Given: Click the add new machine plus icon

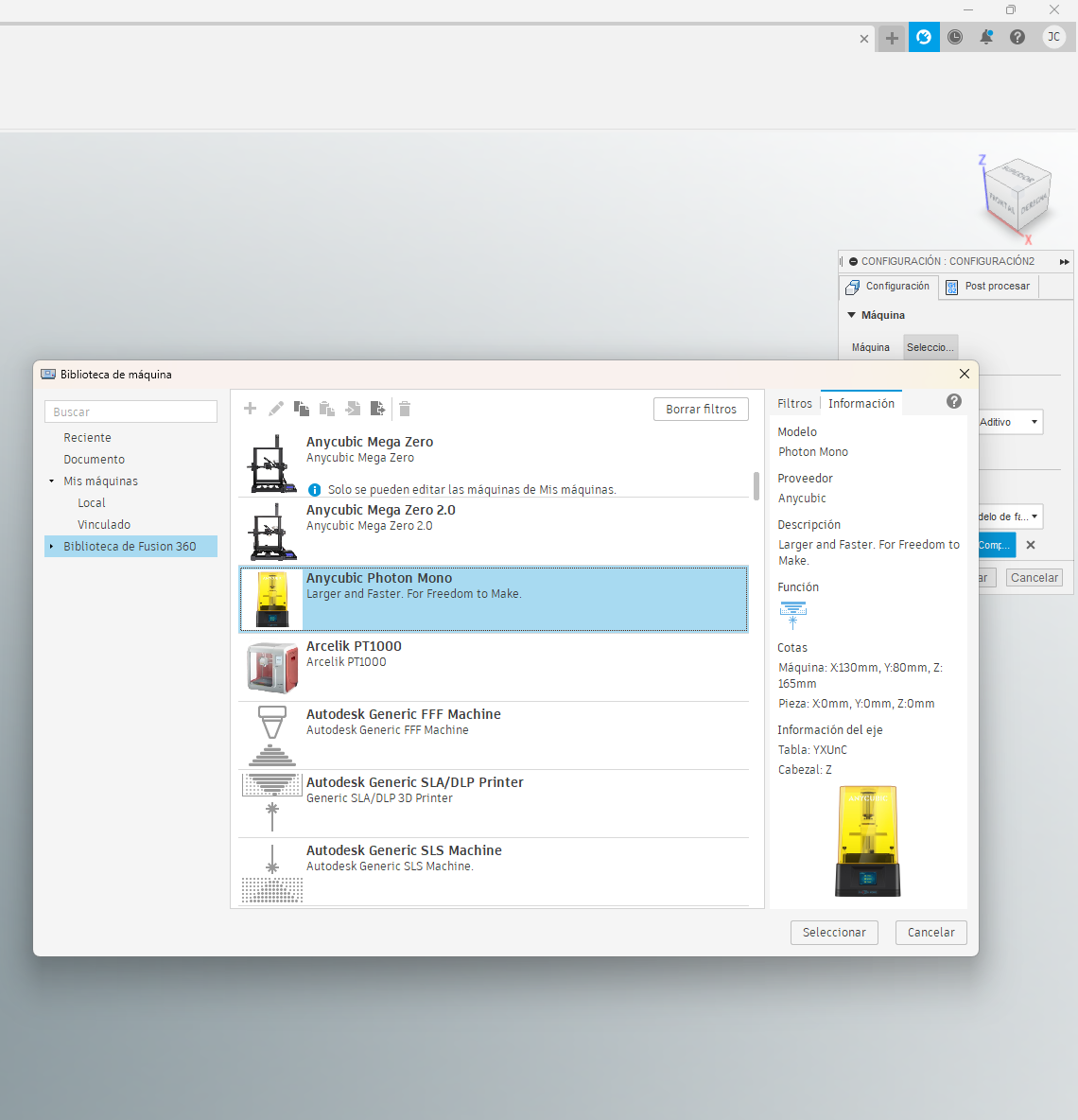Looking at the screenshot, I should (250, 409).
